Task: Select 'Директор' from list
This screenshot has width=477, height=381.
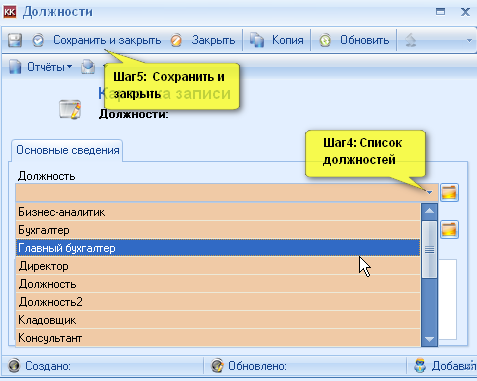Action: (218, 266)
